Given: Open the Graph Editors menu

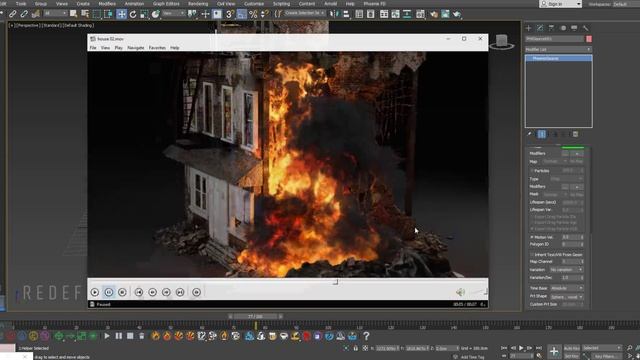Looking at the screenshot, I should click(166, 4).
